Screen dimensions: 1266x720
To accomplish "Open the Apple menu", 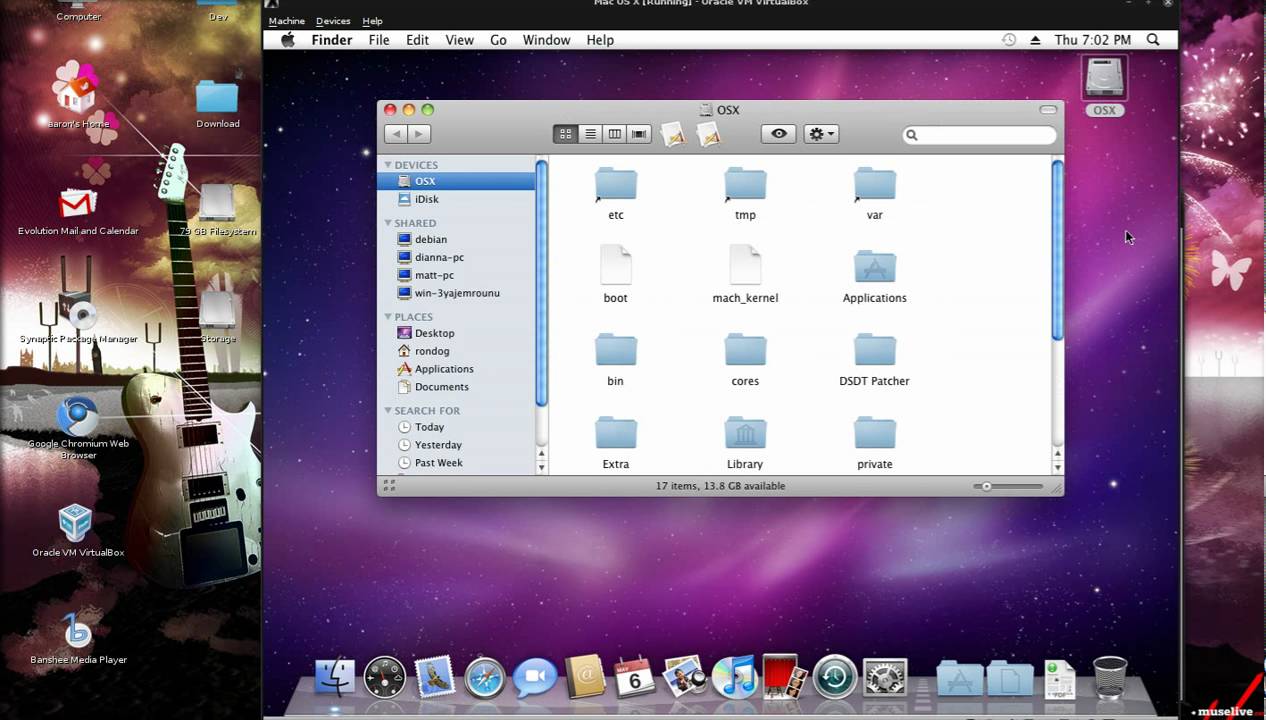I will [x=288, y=40].
